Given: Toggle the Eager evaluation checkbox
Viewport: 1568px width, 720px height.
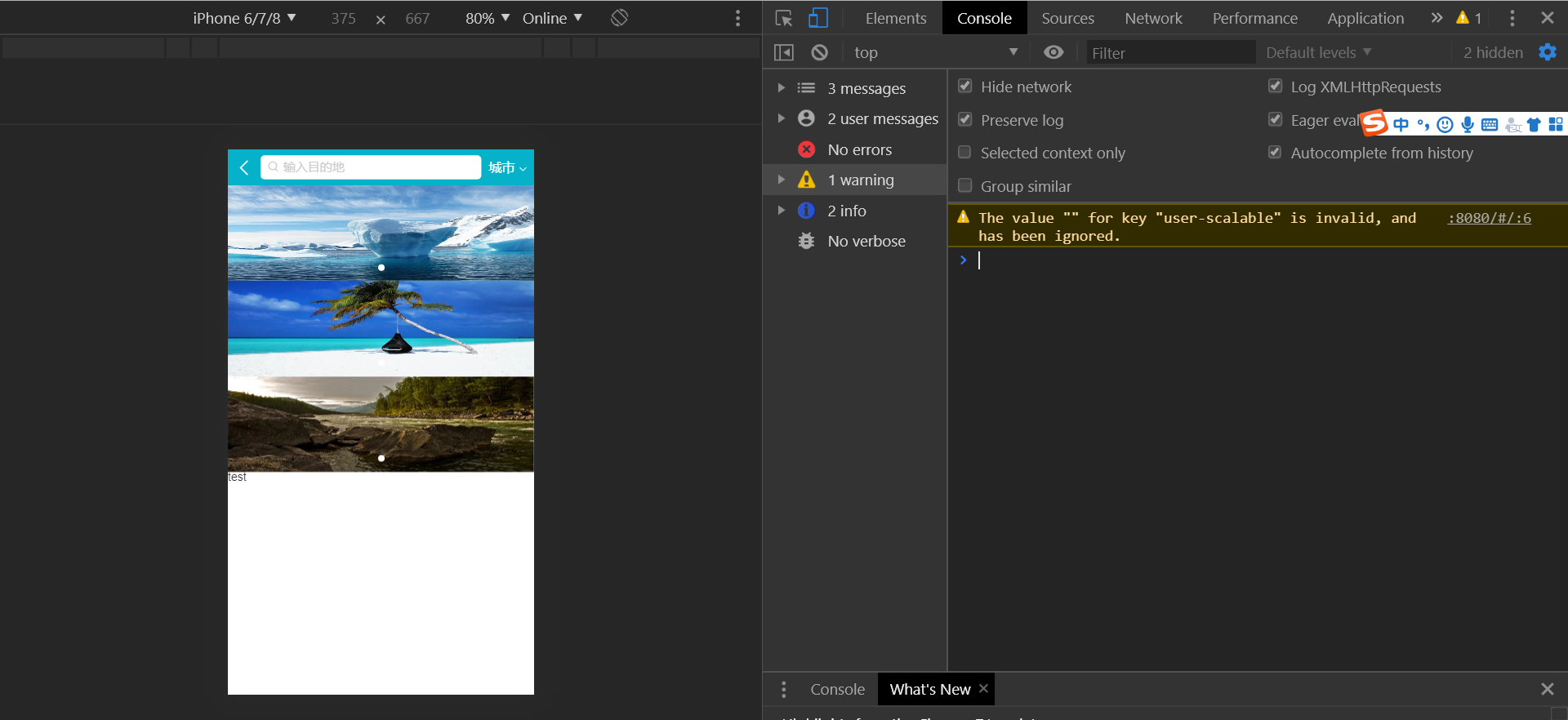Looking at the screenshot, I should pos(1275,119).
